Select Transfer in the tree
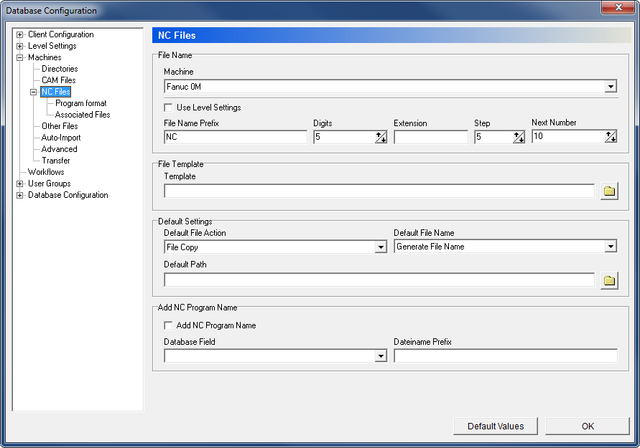The width and height of the screenshot is (640, 448). pos(56,160)
